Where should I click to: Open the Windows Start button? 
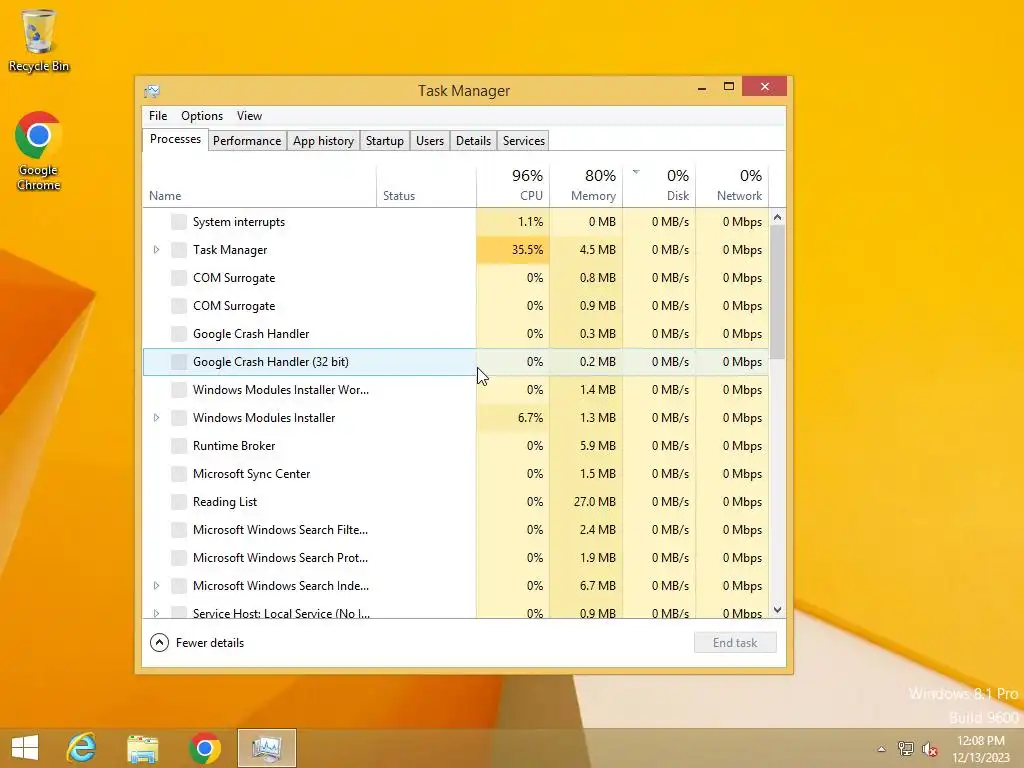tap(25, 748)
